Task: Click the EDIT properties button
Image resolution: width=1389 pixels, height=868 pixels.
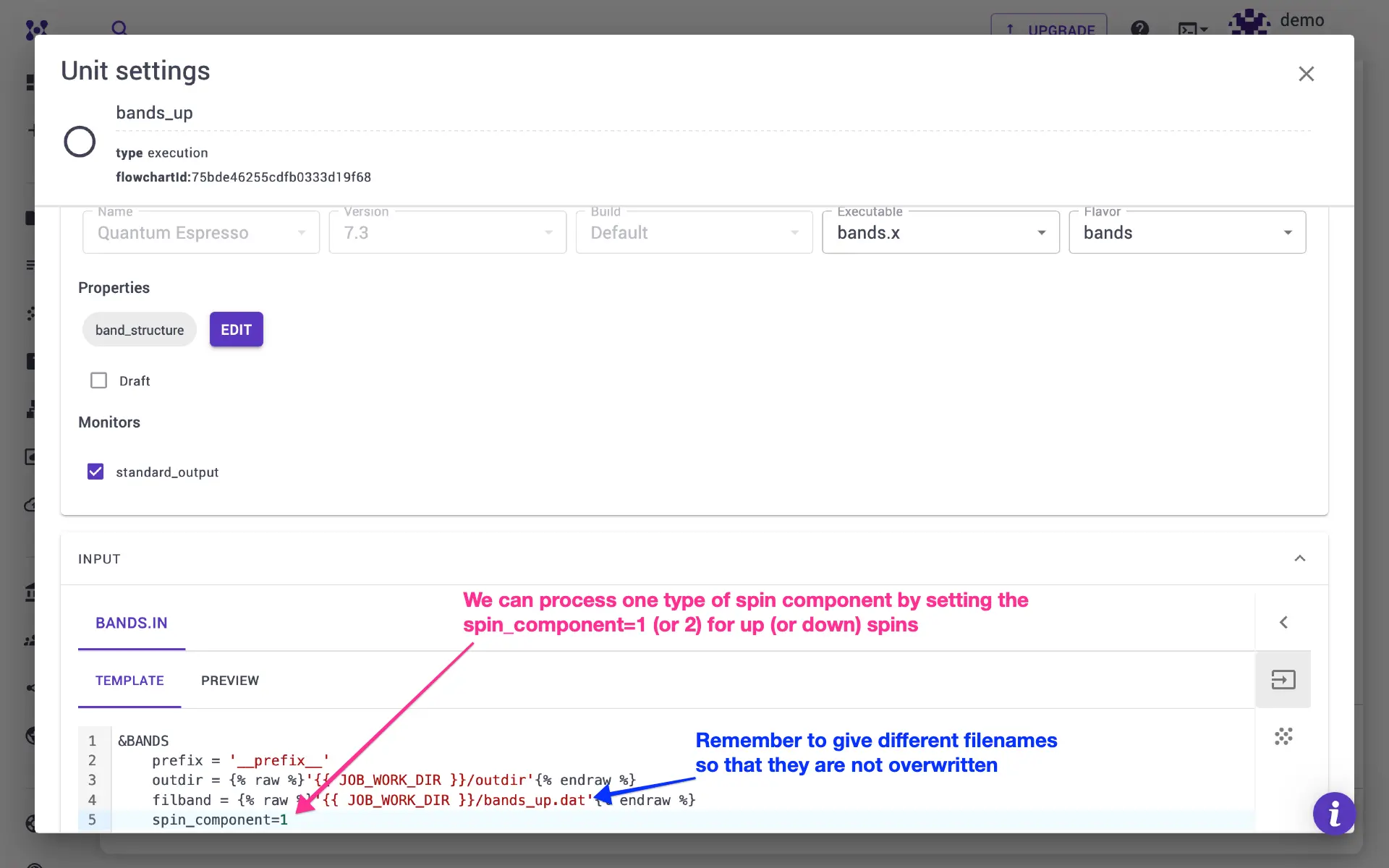Action: [236, 330]
